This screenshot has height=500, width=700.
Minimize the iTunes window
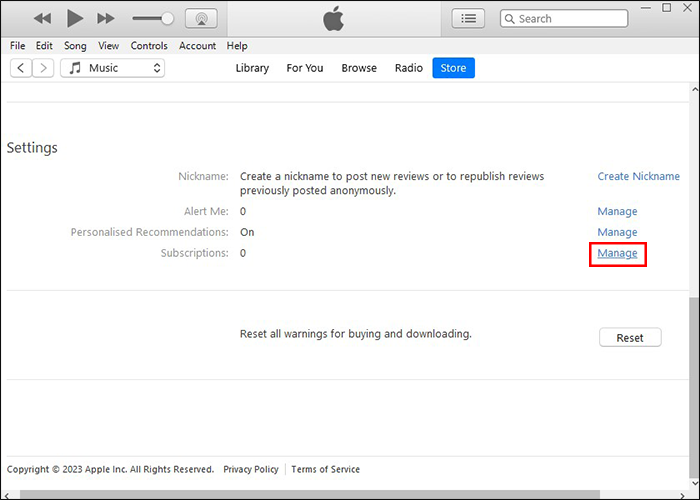[x=646, y=8]
